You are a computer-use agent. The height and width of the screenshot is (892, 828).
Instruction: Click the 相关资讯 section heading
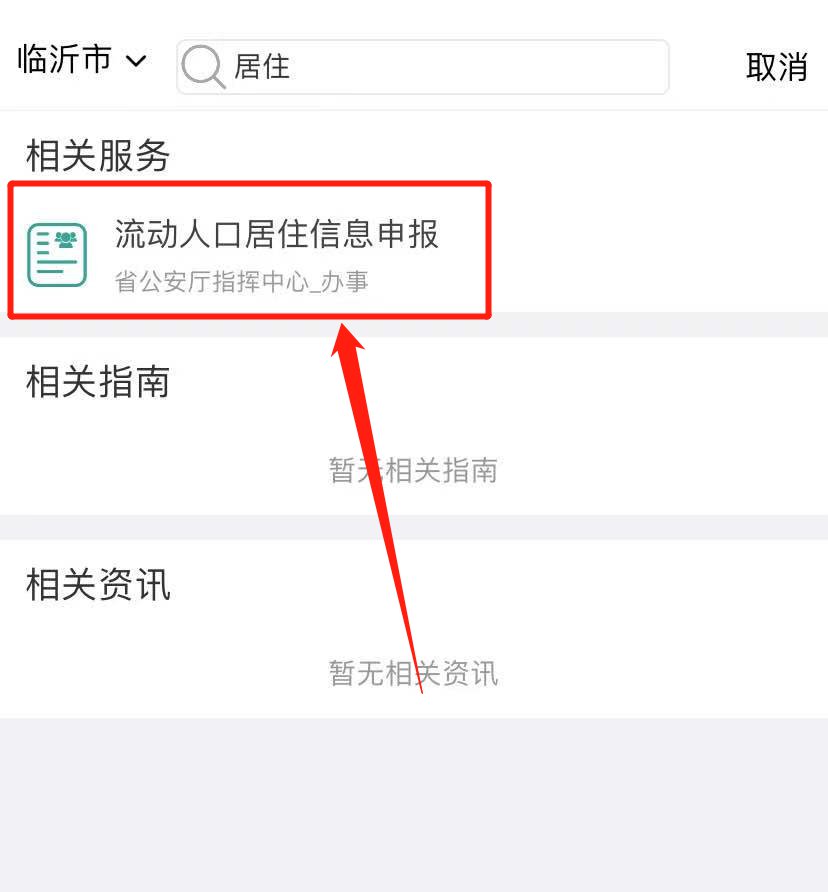[x=98, y=585]
